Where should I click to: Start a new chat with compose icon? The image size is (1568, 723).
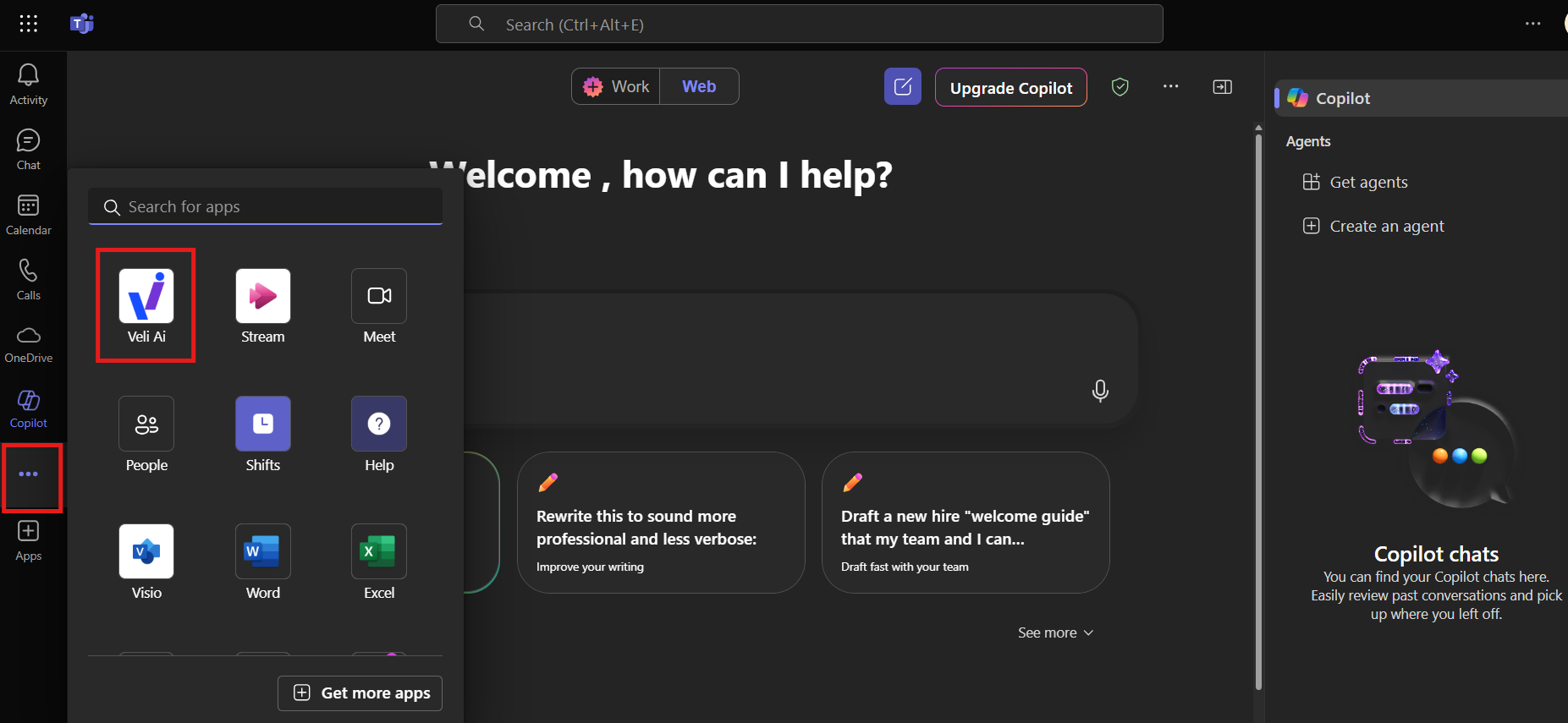pyautogui.click(x=903, y=86)
